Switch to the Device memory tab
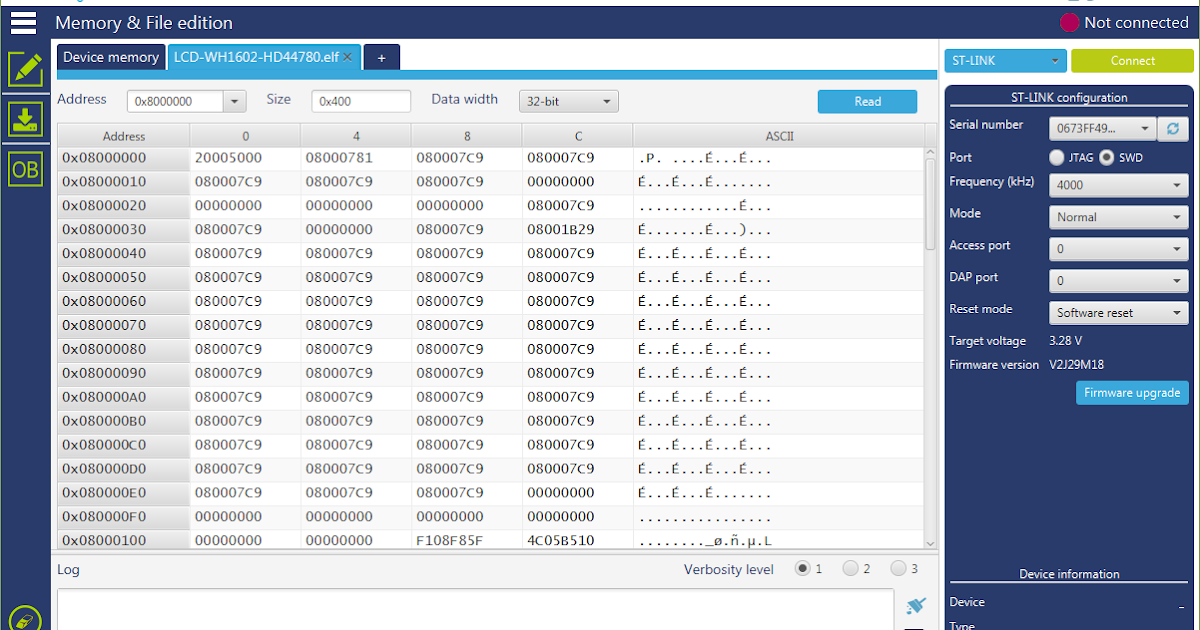The width and height of the screenshot is (1200, 630). coord(110,57)
